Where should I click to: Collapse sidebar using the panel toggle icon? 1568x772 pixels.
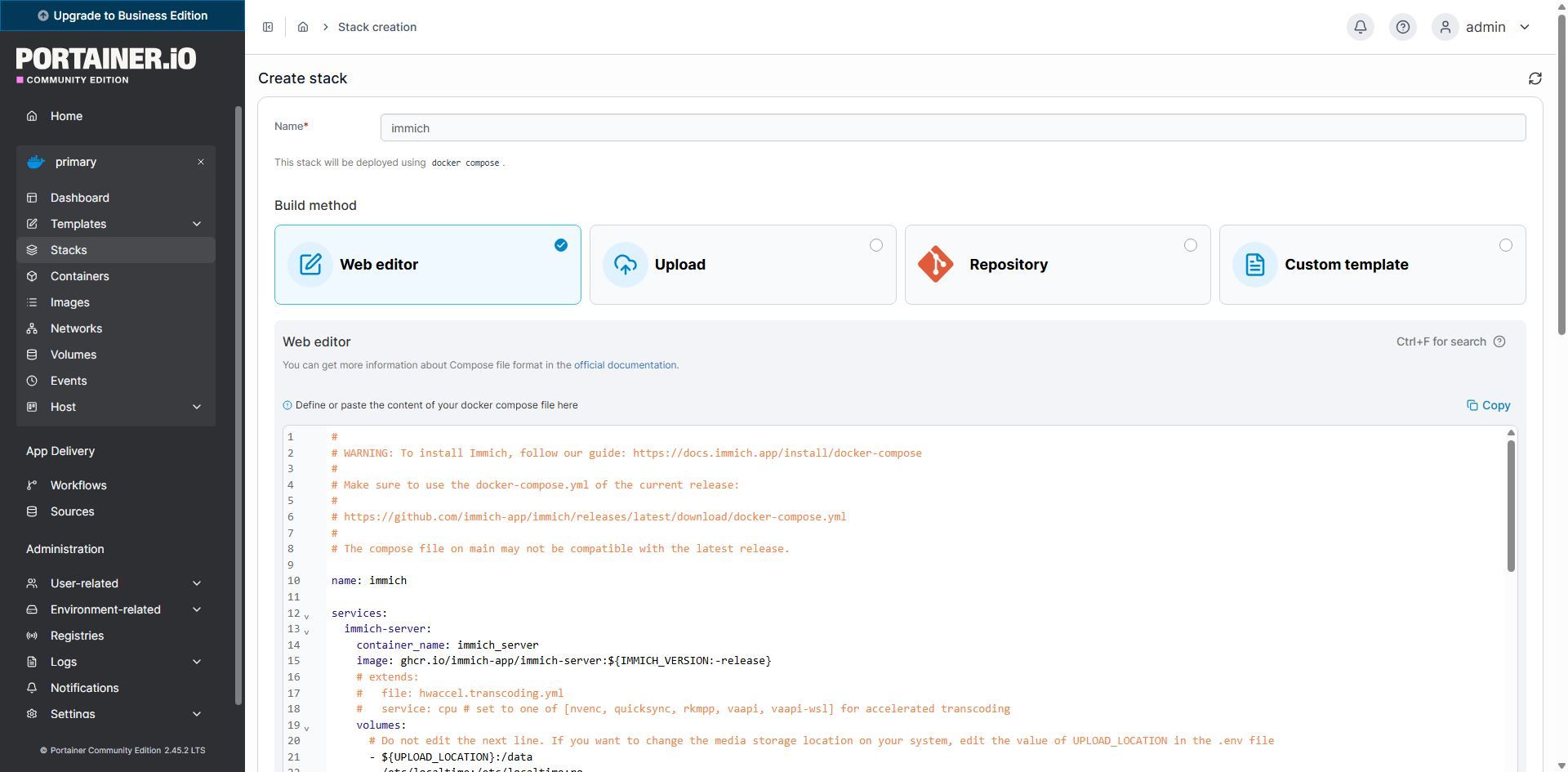click(268, 27)
